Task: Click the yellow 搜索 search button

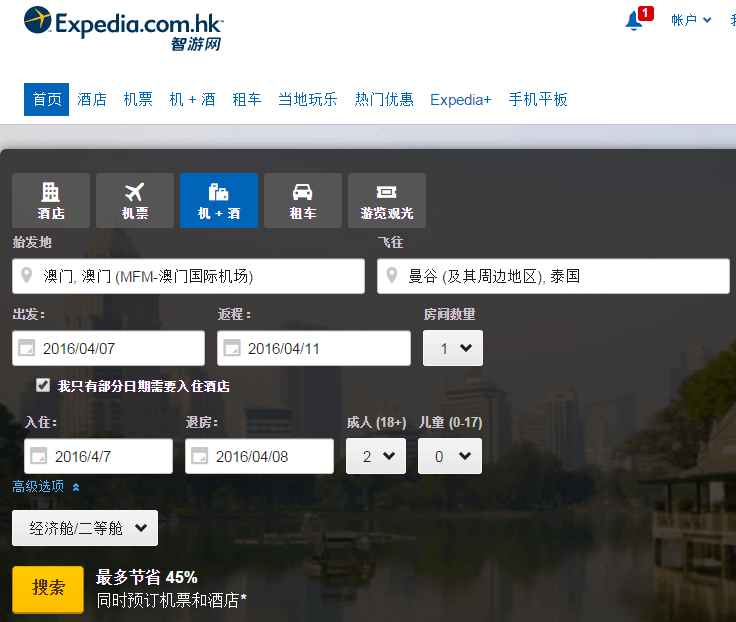Action: [x=48, y=590]
